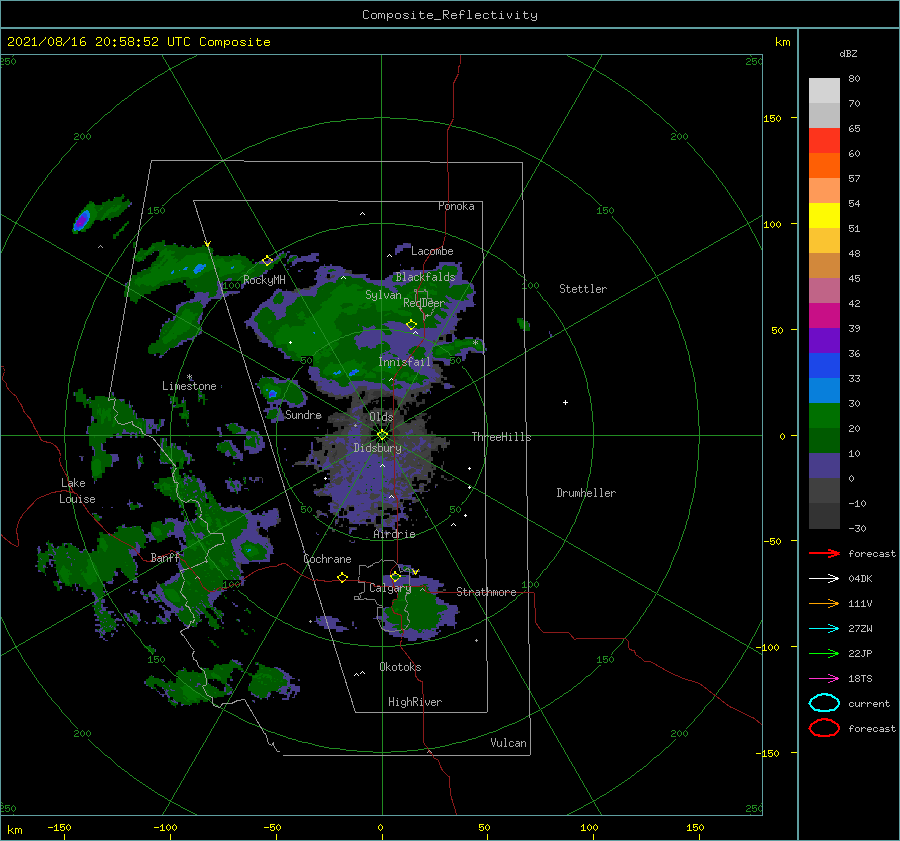Viewport: 900px width, 841px height.
Task: Click the Composite_Reflectivity title text
Action: coord(449,15)
